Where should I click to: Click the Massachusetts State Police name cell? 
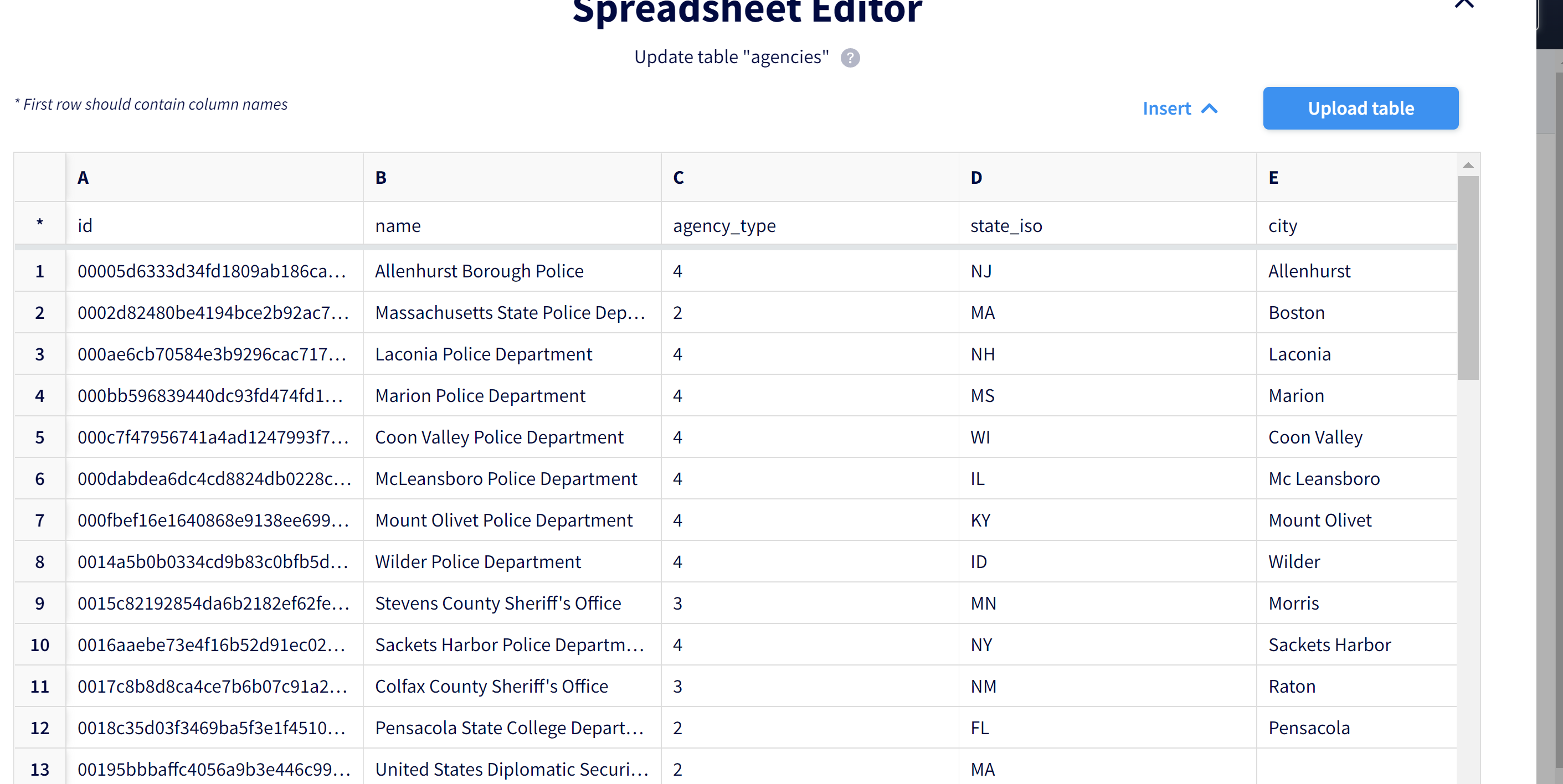512,312
